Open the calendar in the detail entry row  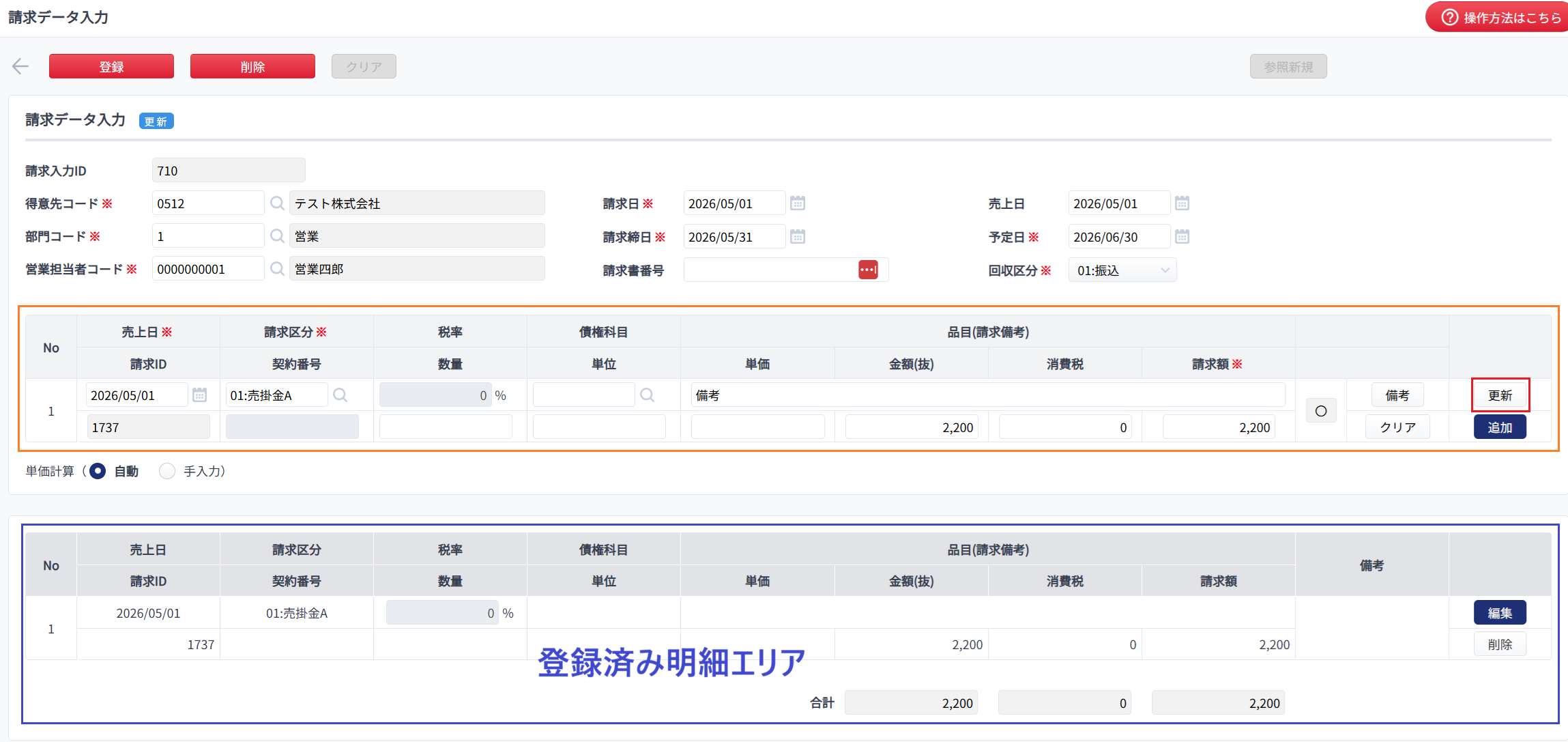(x=199, y=395)
